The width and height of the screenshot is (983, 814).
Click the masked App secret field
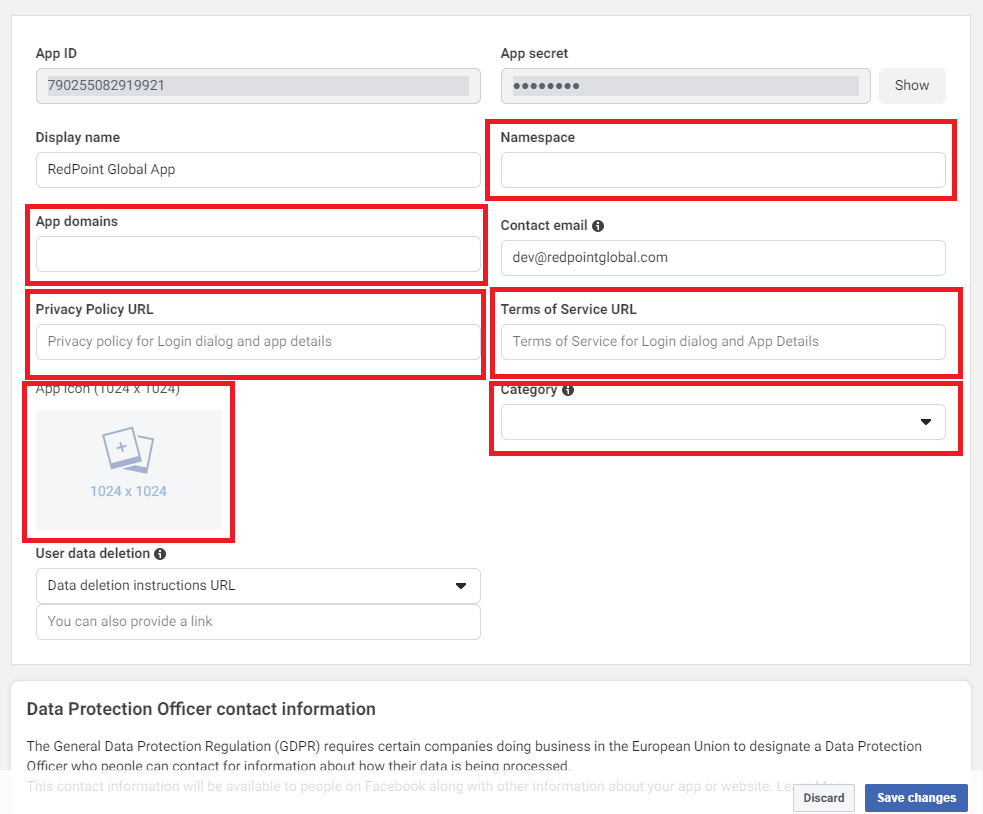pyautogui.click(x=685, y=86)
